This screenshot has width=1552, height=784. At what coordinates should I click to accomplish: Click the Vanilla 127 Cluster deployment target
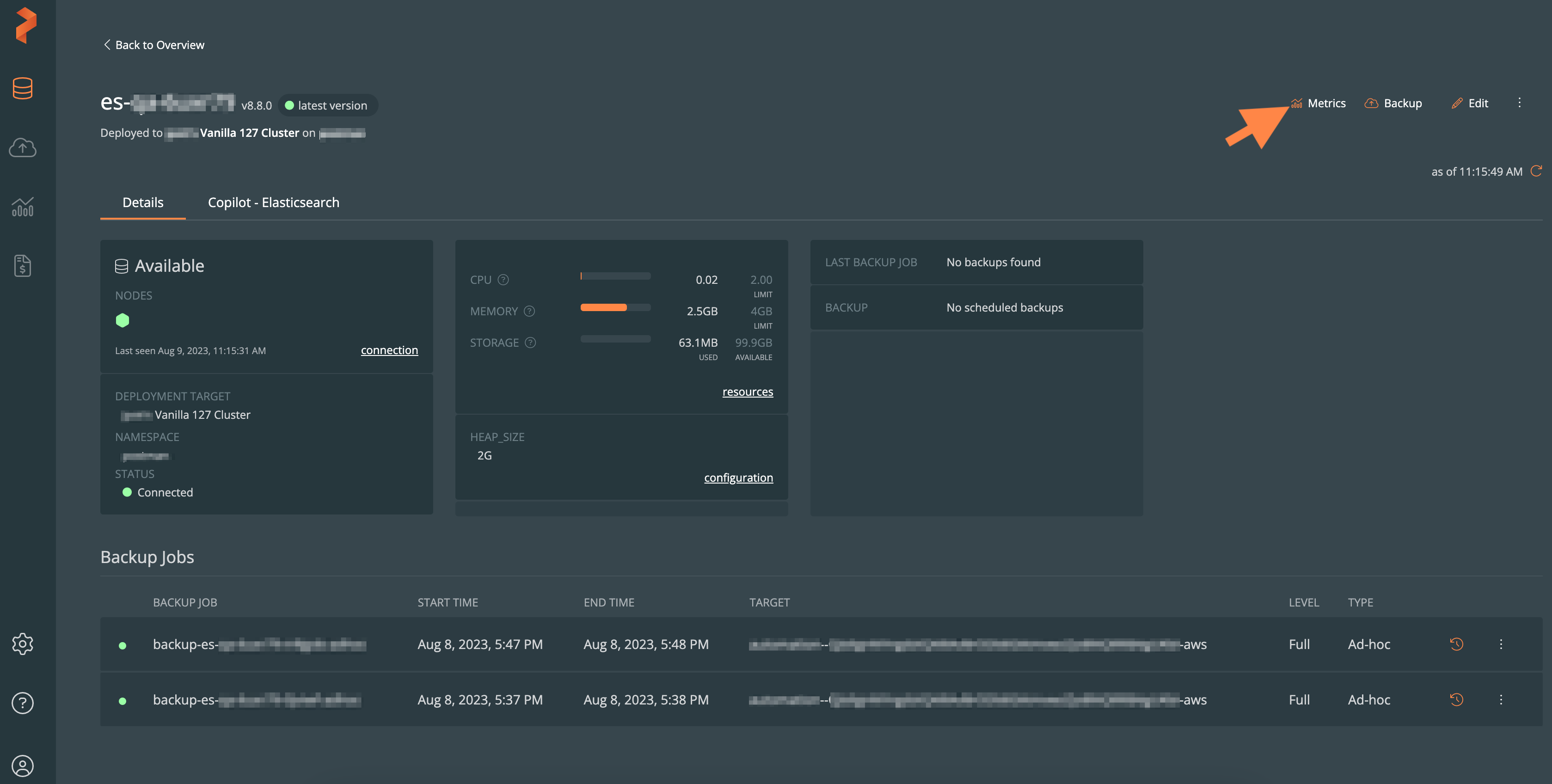coord(185,415)
